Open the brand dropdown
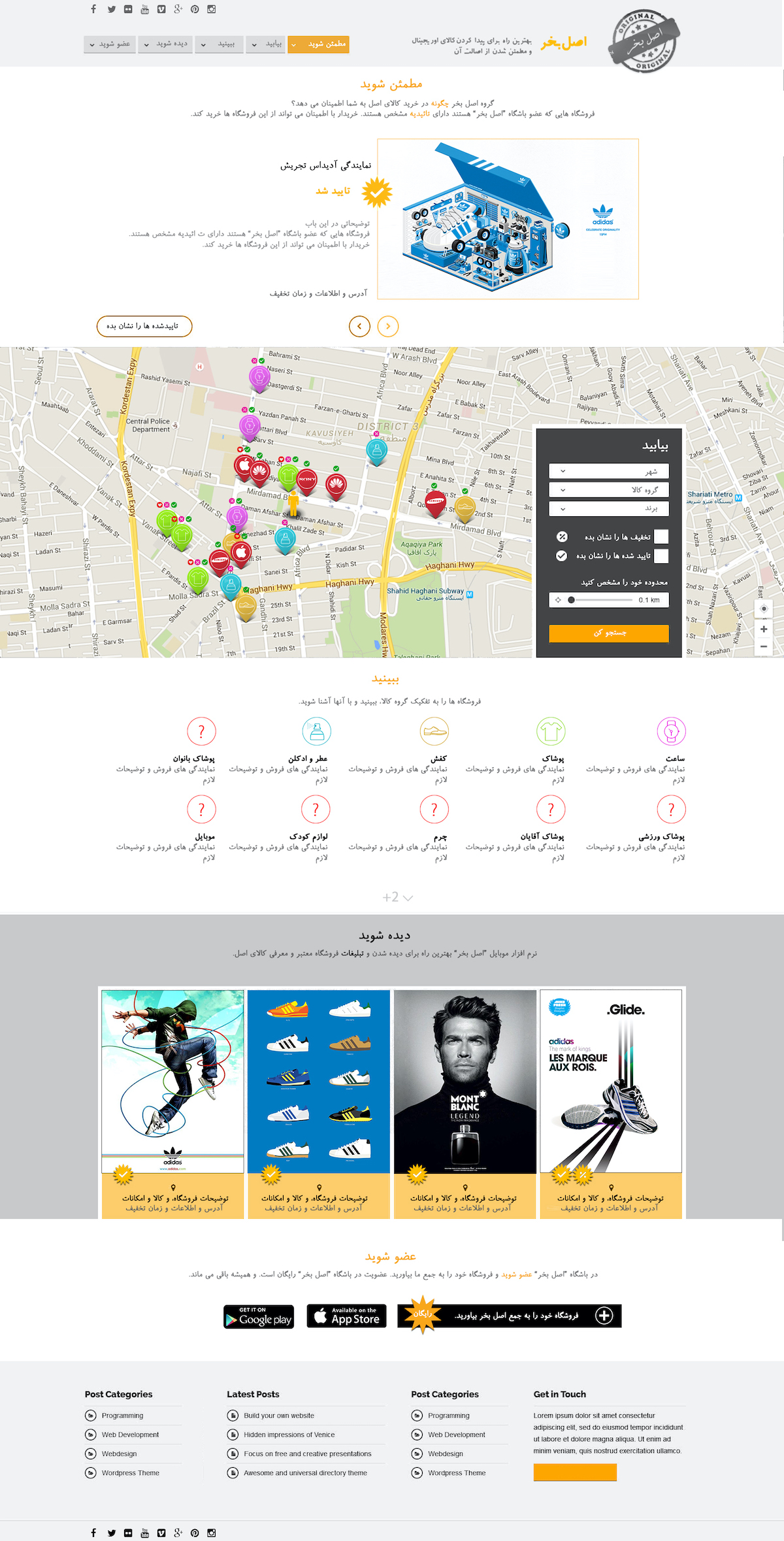 pyautogui.click(x=609, y=508)
